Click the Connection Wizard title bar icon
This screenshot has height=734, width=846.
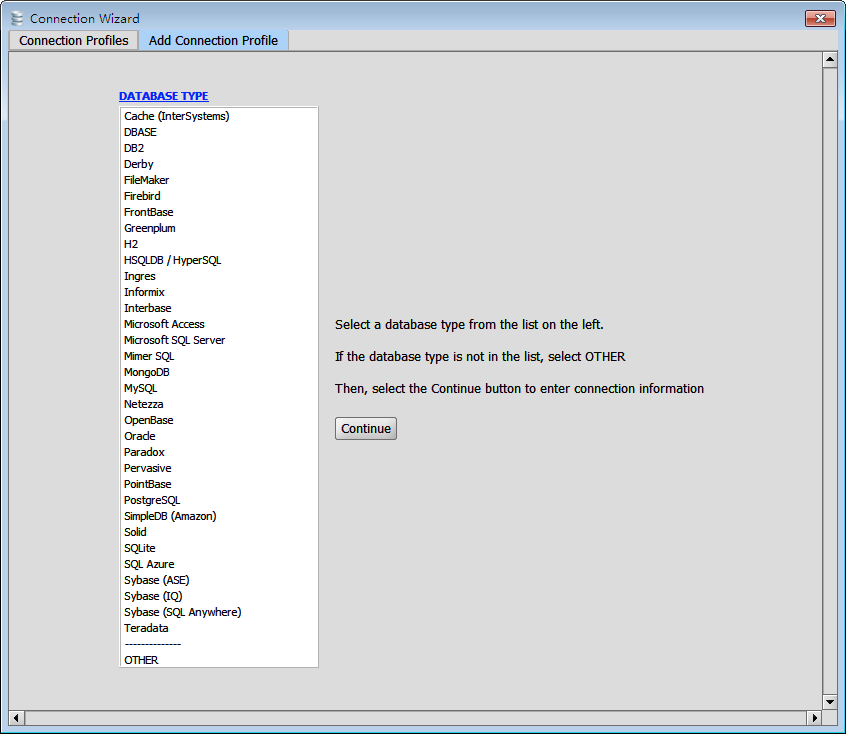[17, 18]
